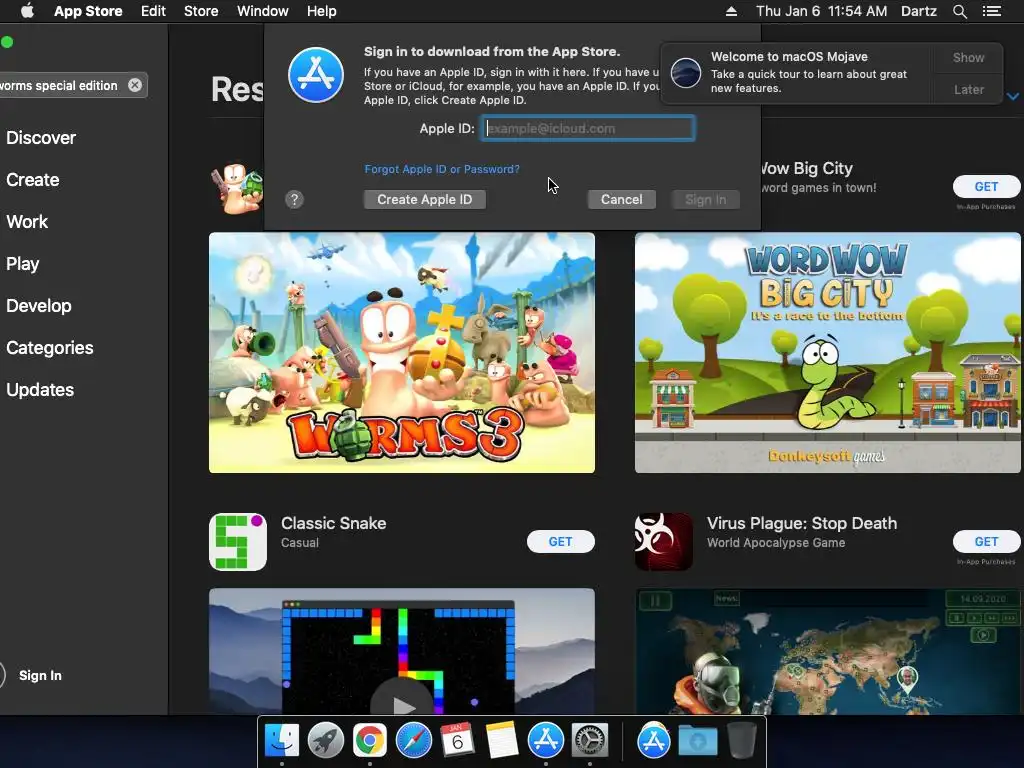Open the App Store icon right of Dock divider
Image resolution: width=1024 pixels, height=768 pixels.
pos(654,741)
